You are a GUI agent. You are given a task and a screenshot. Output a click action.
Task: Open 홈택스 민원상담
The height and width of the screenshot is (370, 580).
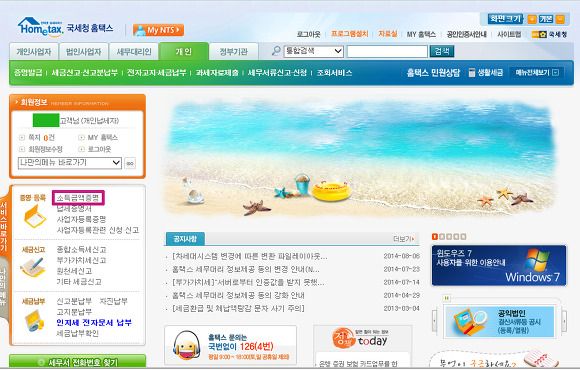433,73
